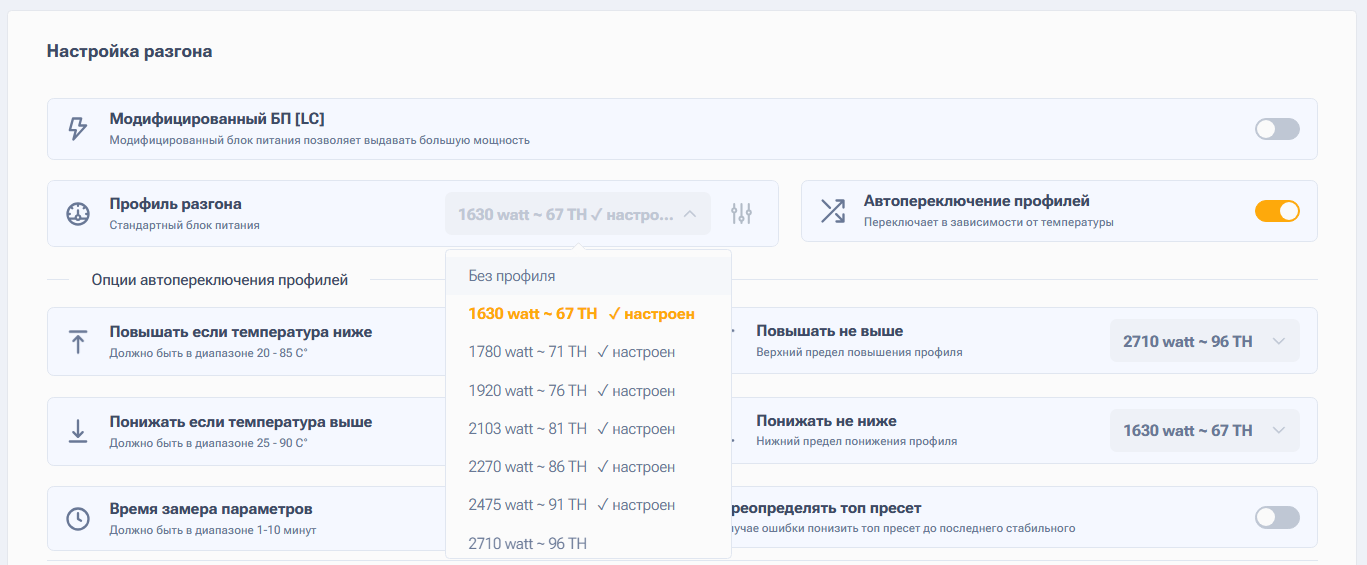
Task: Disable the Автопереключение профилей toggle
Action: 1277,211
